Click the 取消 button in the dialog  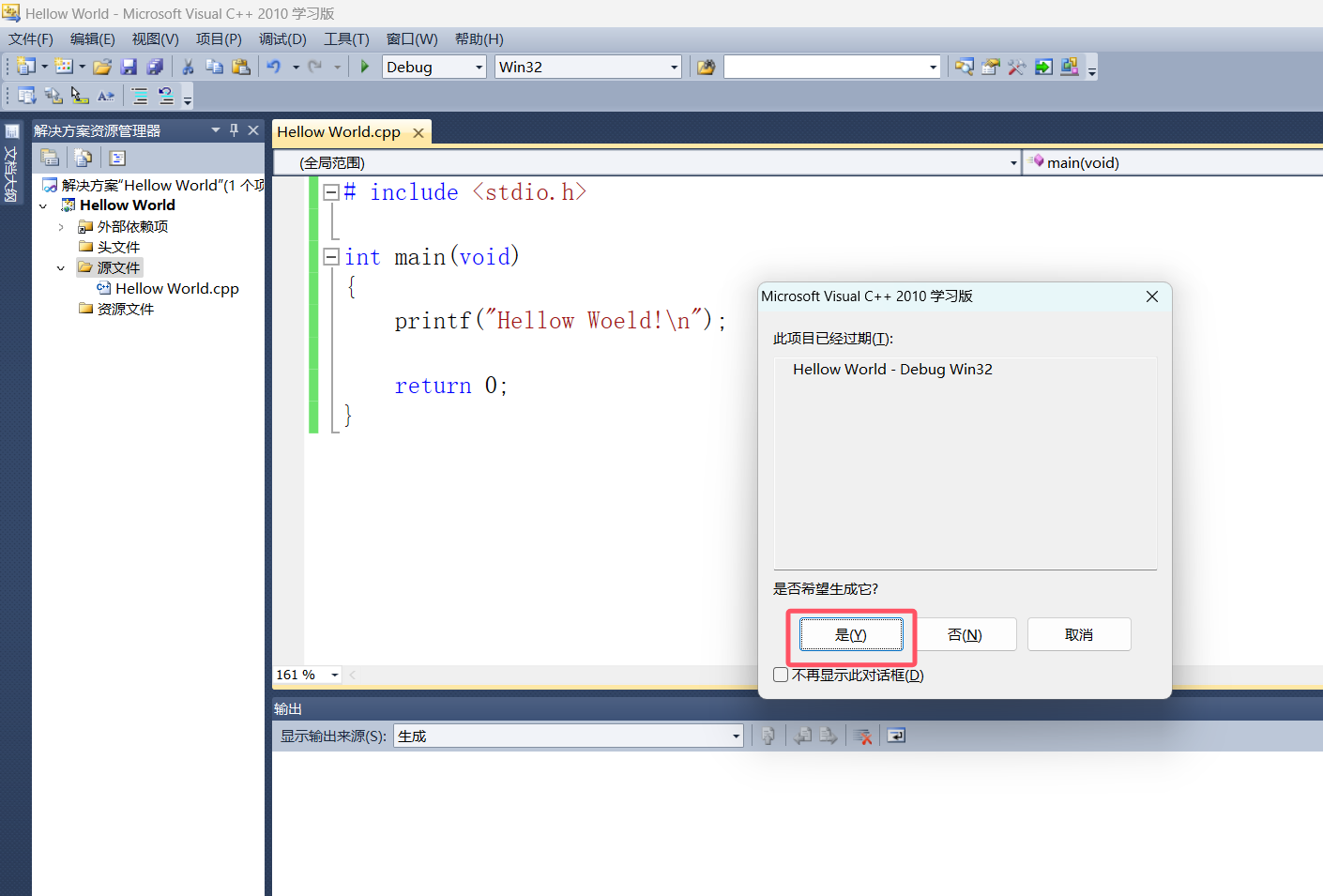click(1078, 633)
